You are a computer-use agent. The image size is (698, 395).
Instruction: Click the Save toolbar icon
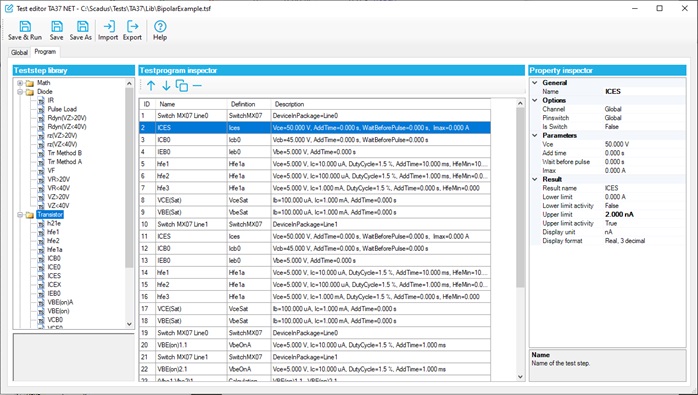point(57,30)
